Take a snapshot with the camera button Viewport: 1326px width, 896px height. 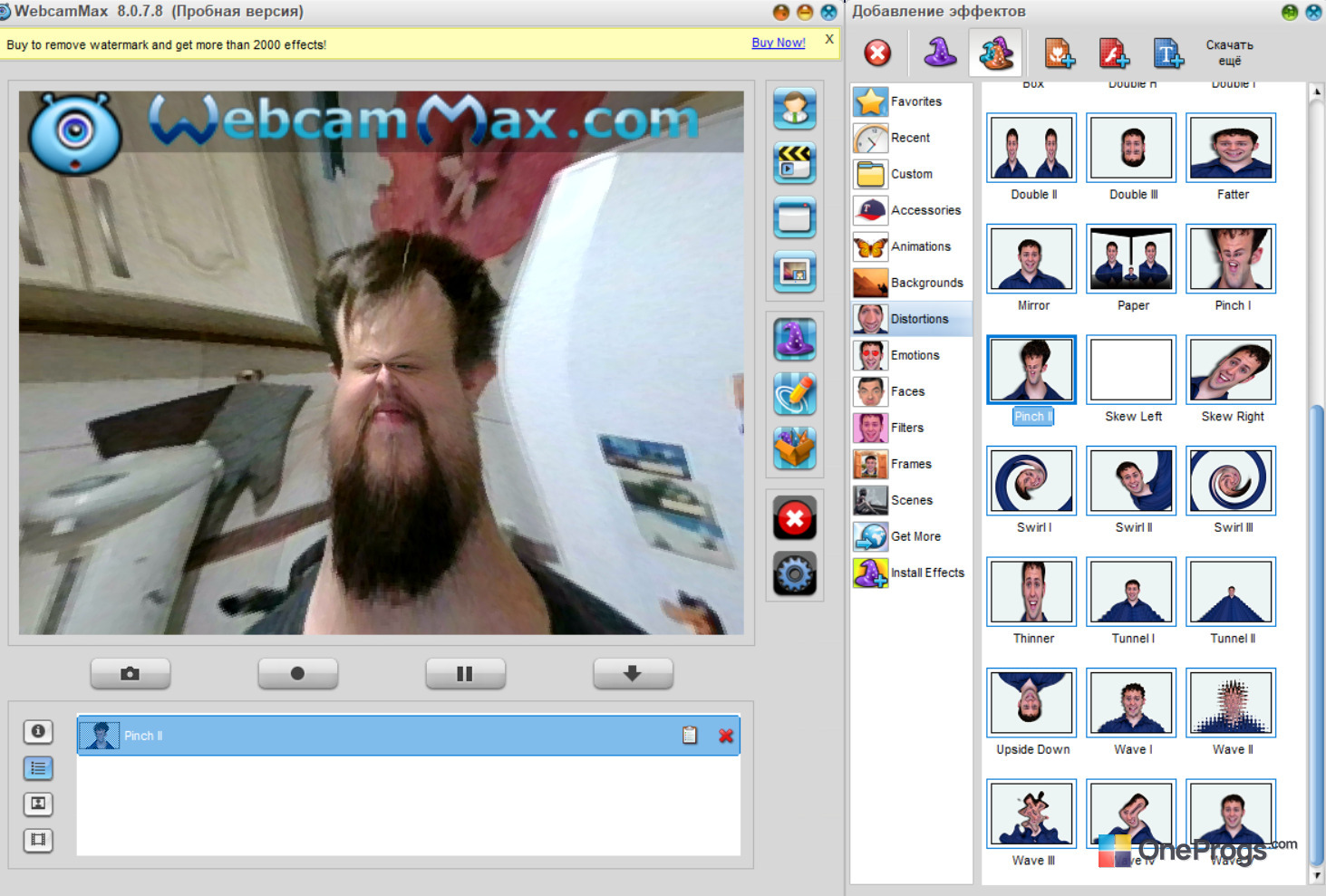pyautogui.click(x=131, y=673)
